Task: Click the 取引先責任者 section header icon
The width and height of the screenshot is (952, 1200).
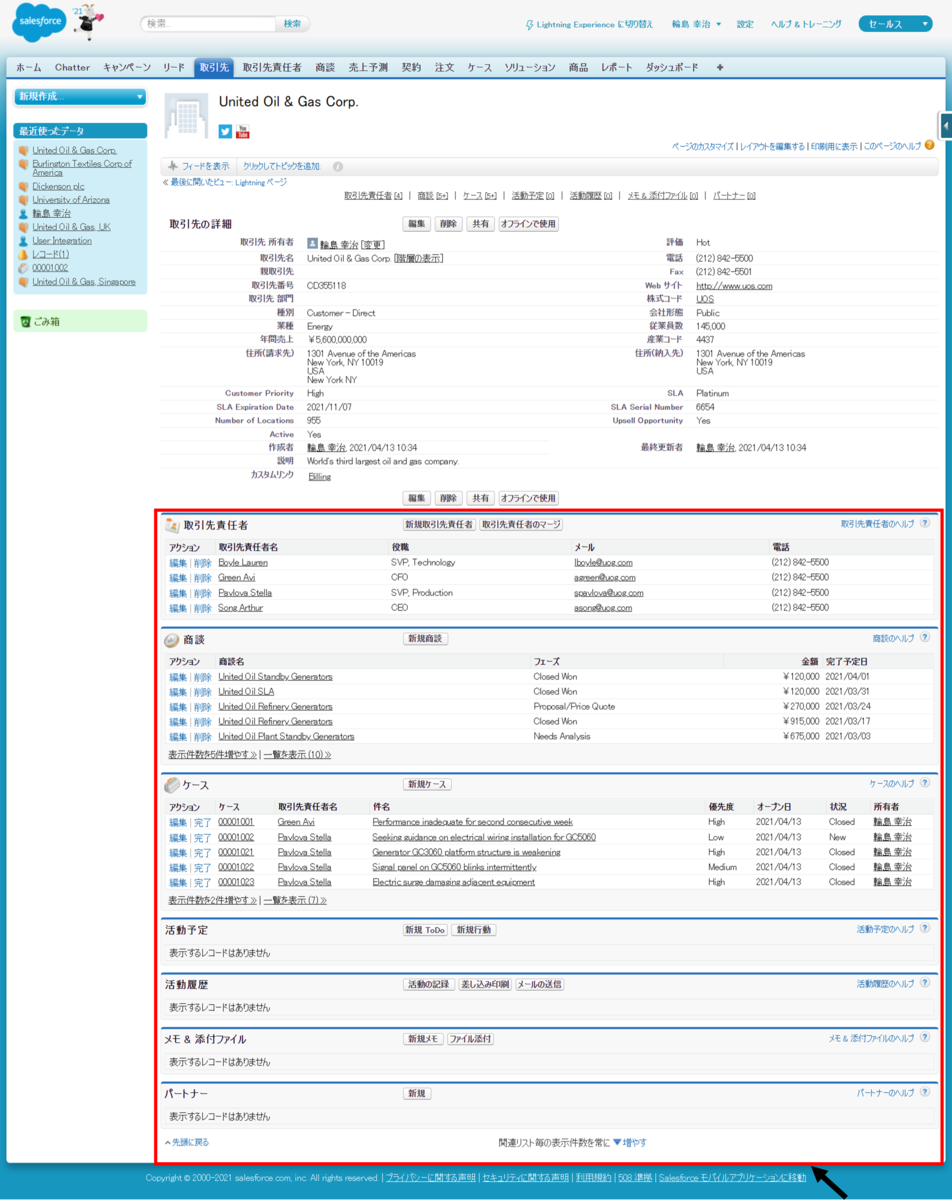Action: pyautogui.click(x=172, y=524)
